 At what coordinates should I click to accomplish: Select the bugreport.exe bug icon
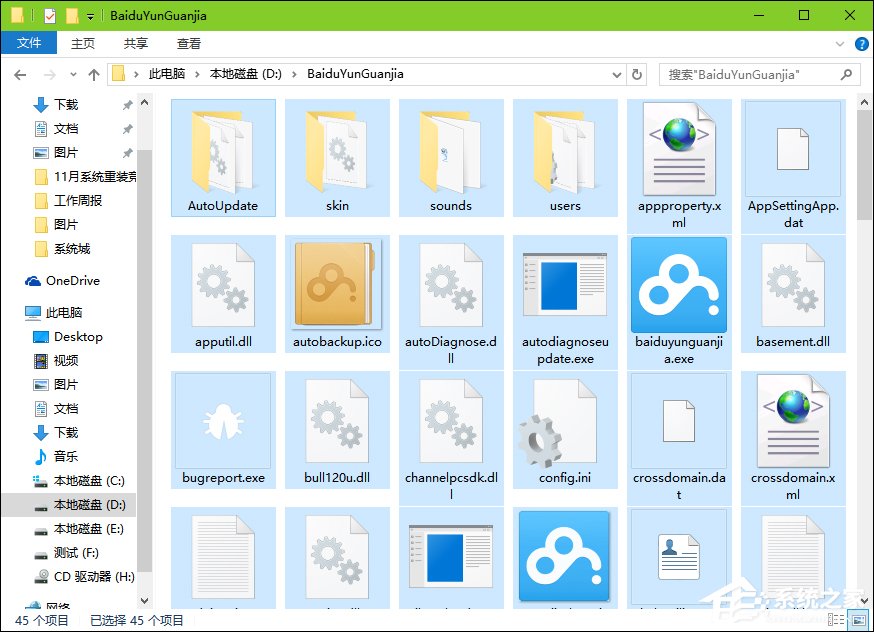point(222,421)
